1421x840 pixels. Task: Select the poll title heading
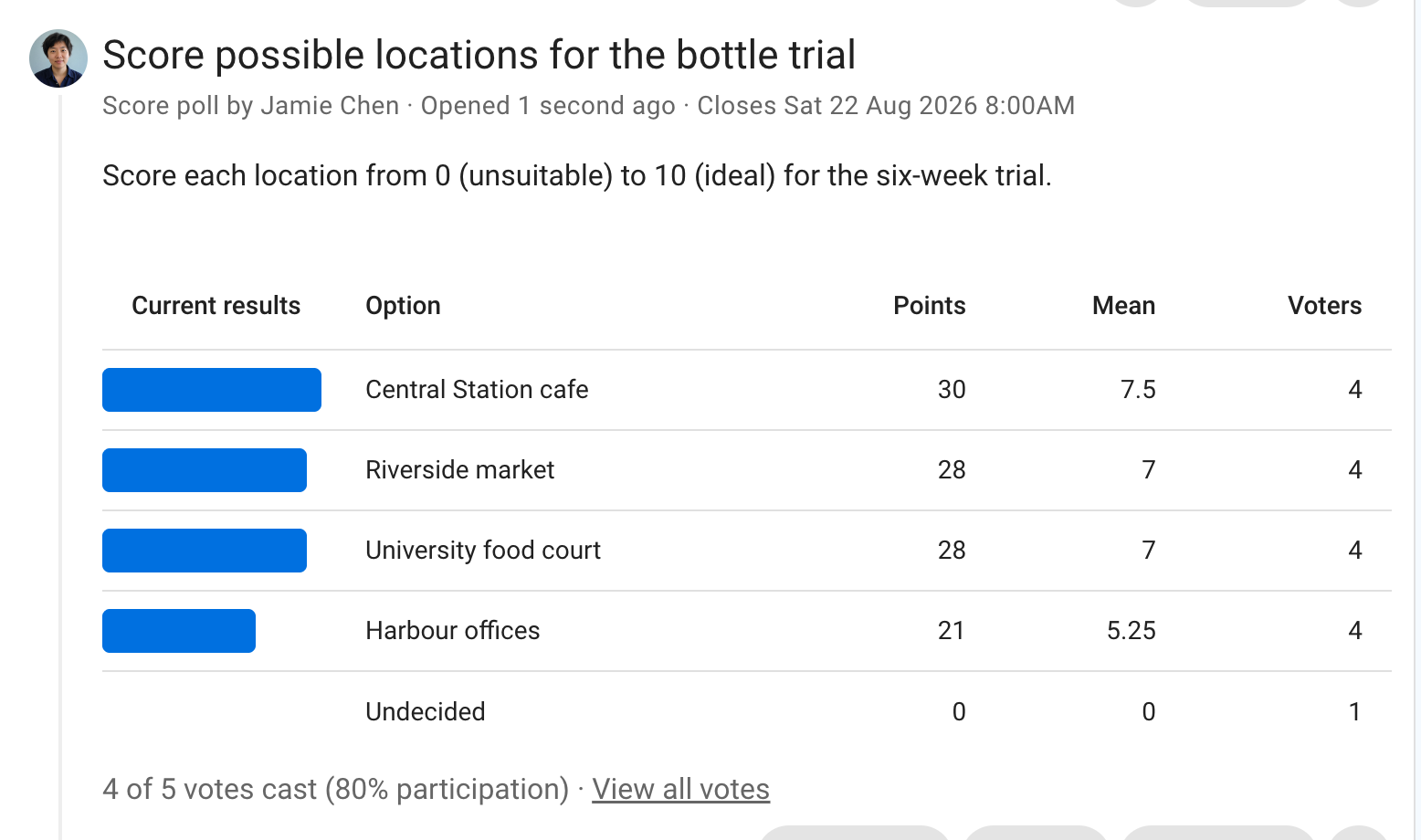[479, 55]
